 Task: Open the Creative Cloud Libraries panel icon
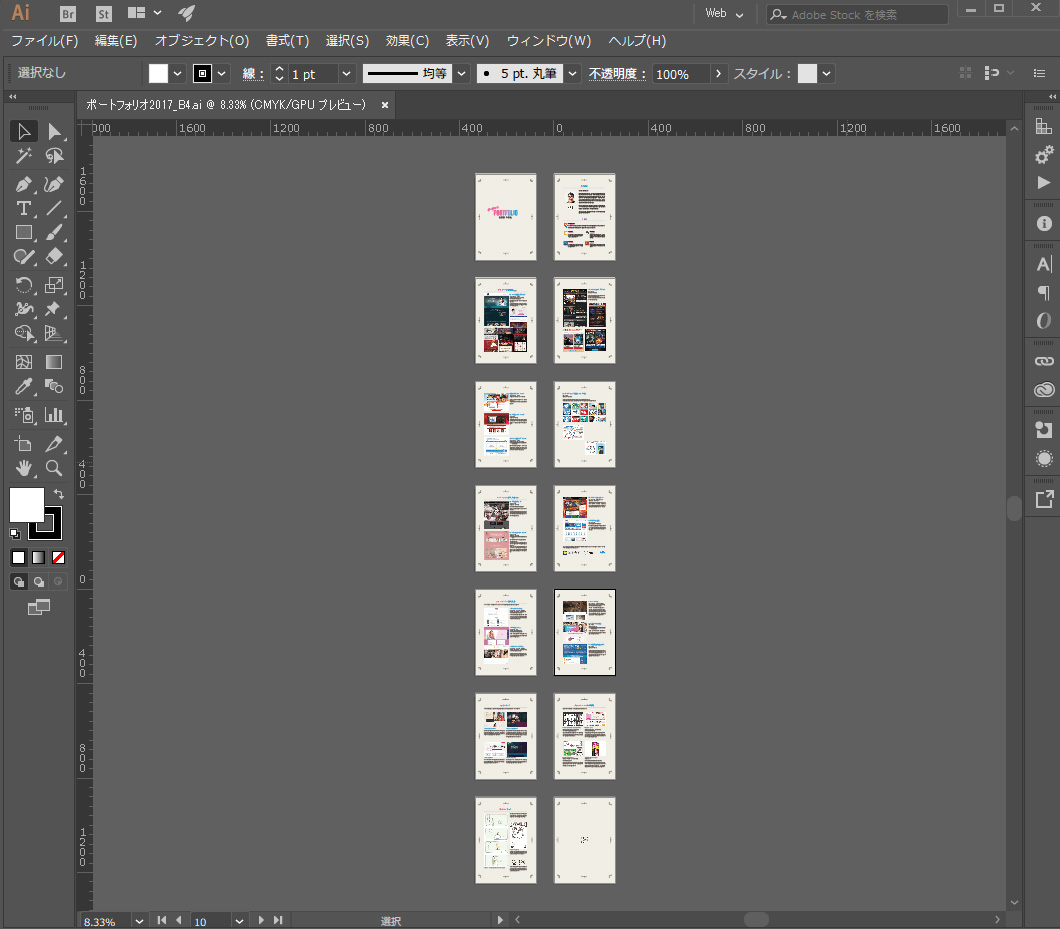tap(1044, 390)
